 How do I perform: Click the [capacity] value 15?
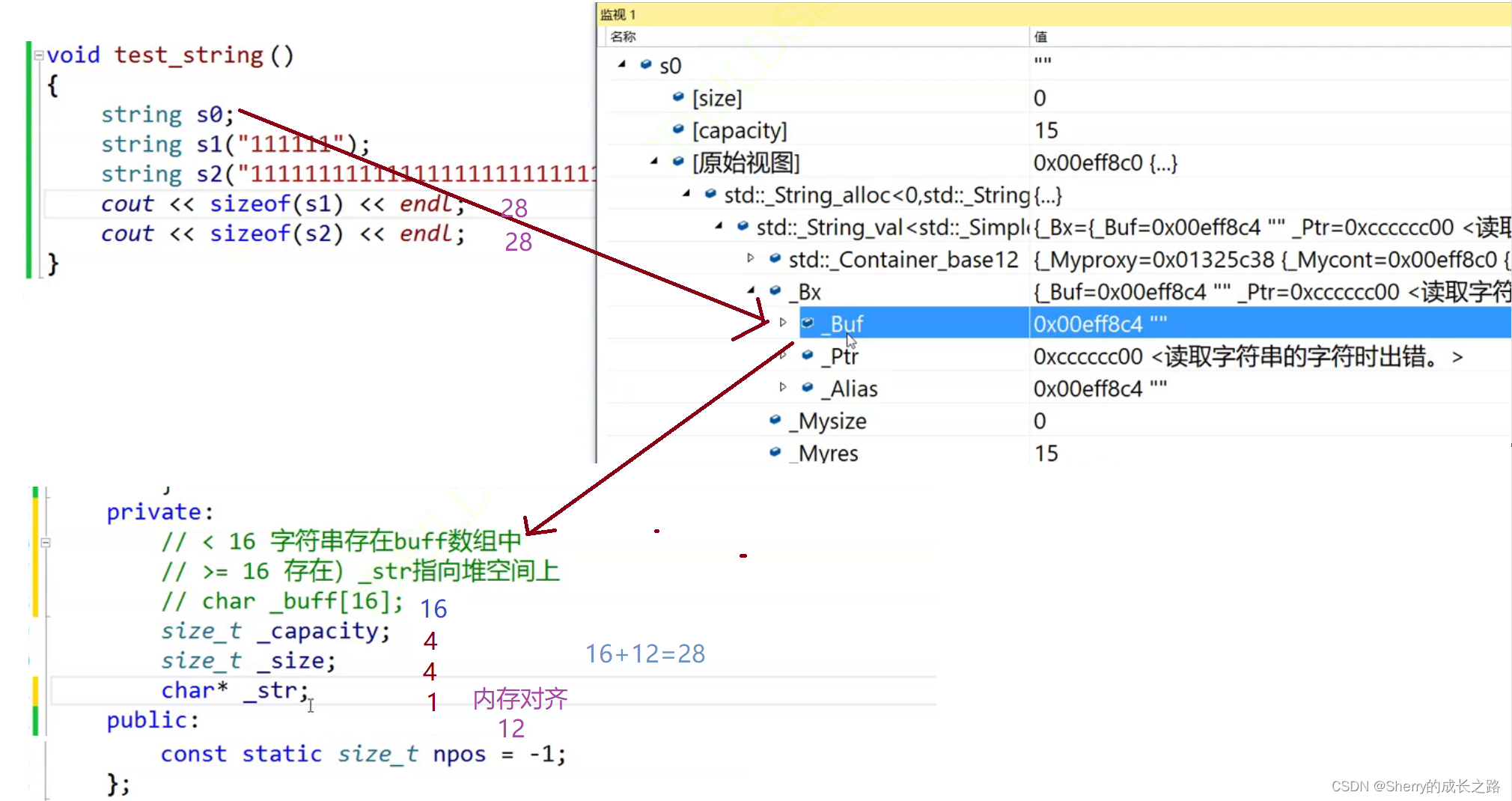pyautogui.click(x=1046, y=130)
